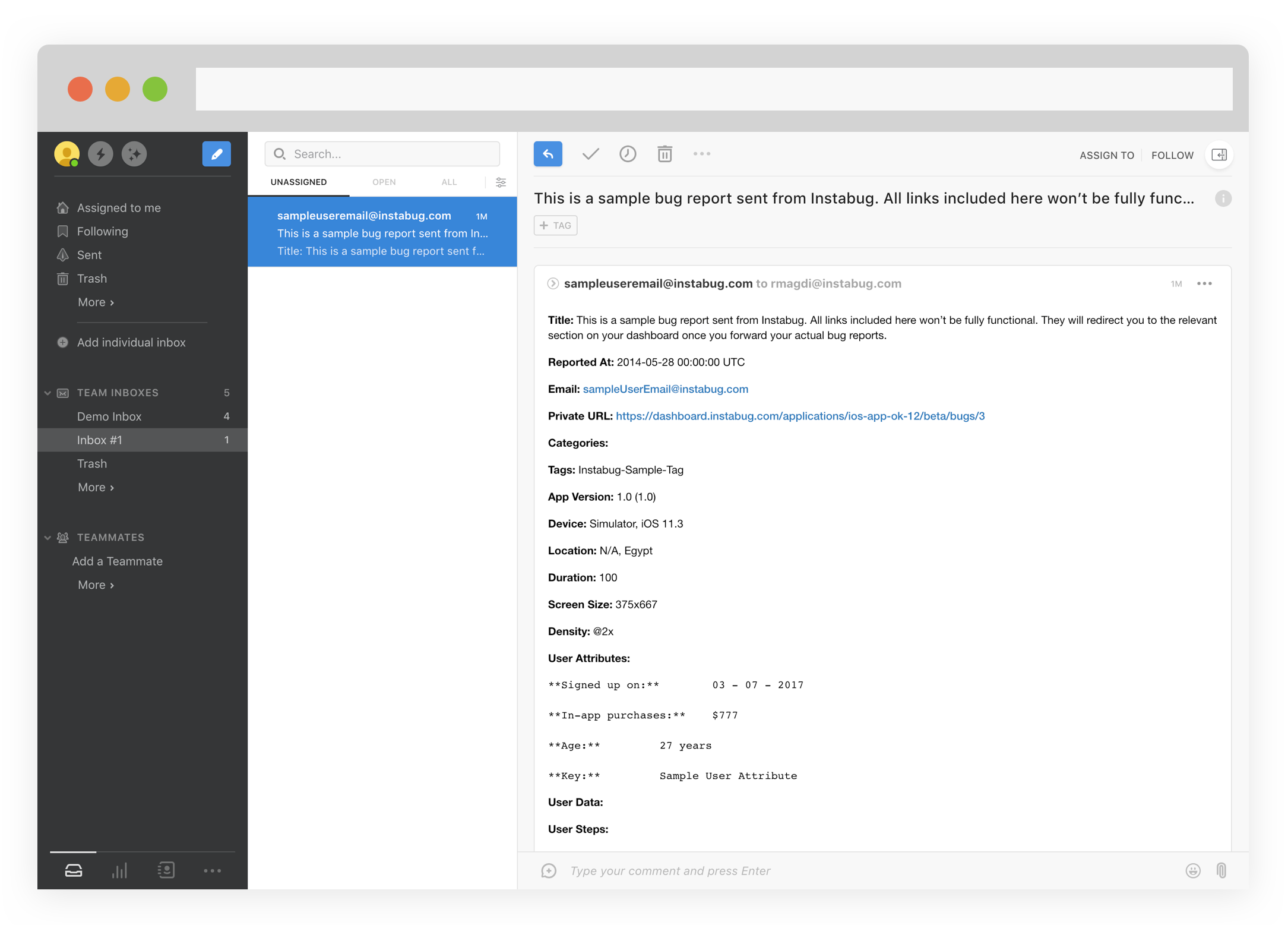
Task: Click the conversation info icon
Action: pos(1223,198)
